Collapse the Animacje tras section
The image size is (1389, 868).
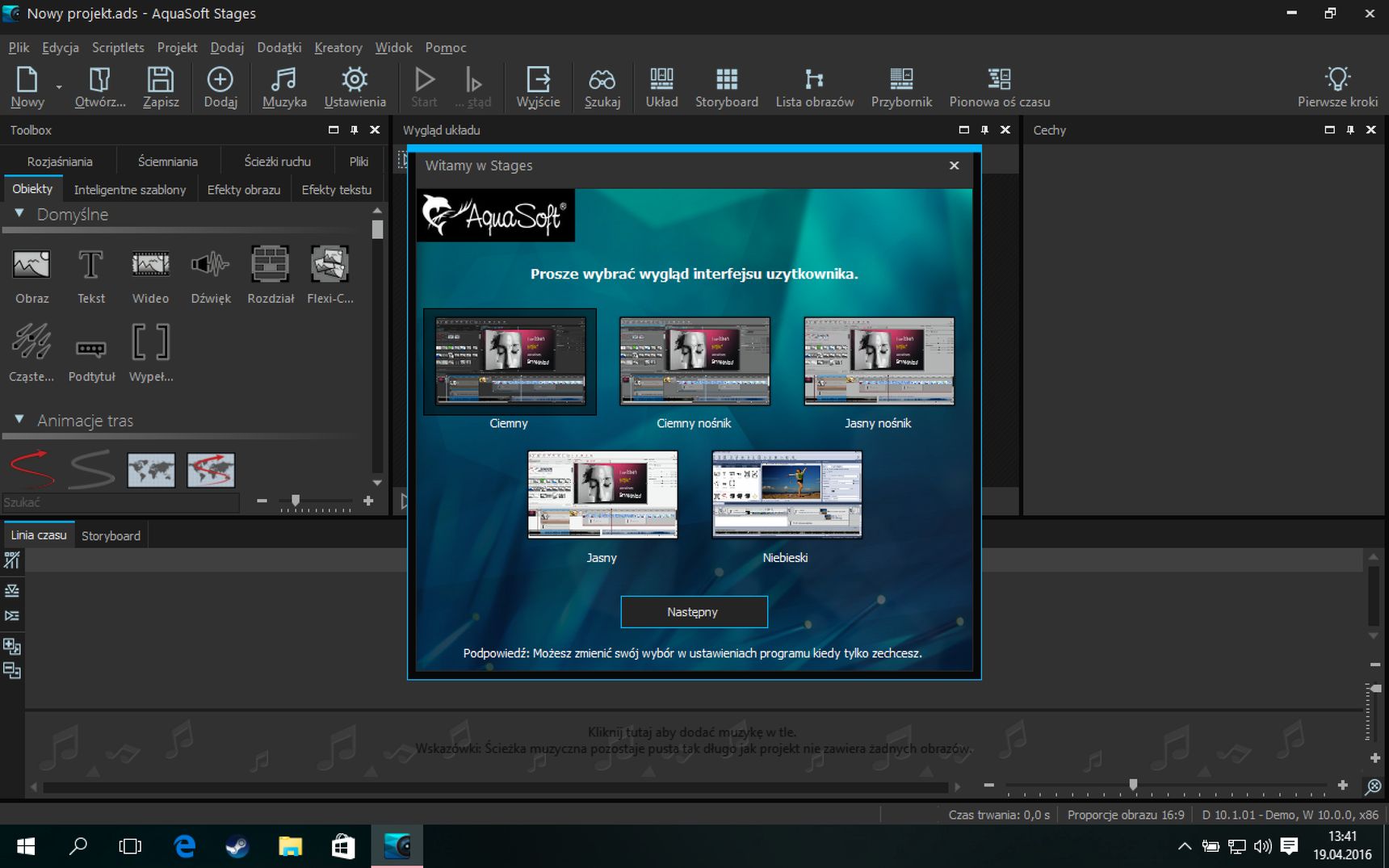click(x=19, y=420)
